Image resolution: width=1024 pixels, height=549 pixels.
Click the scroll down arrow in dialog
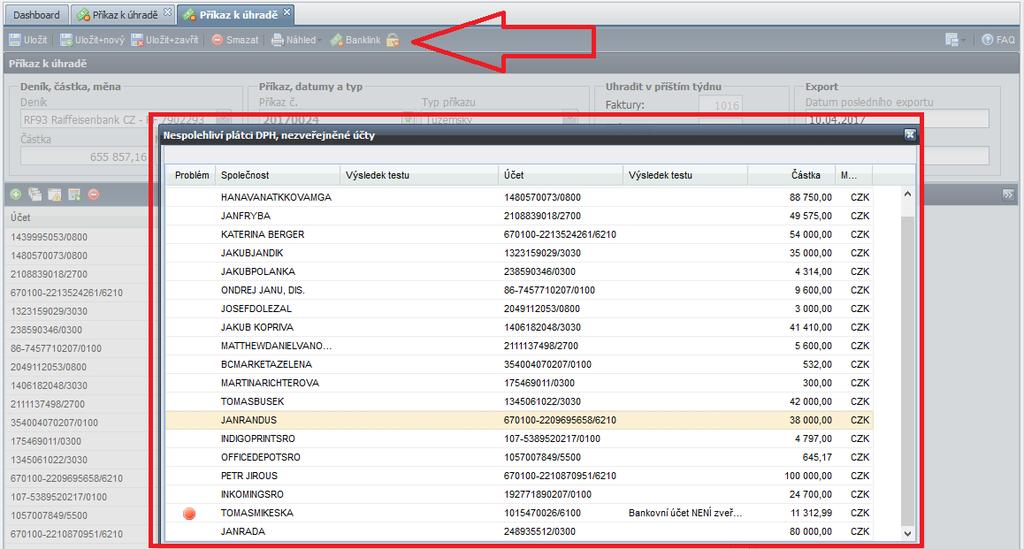[907, 533]
